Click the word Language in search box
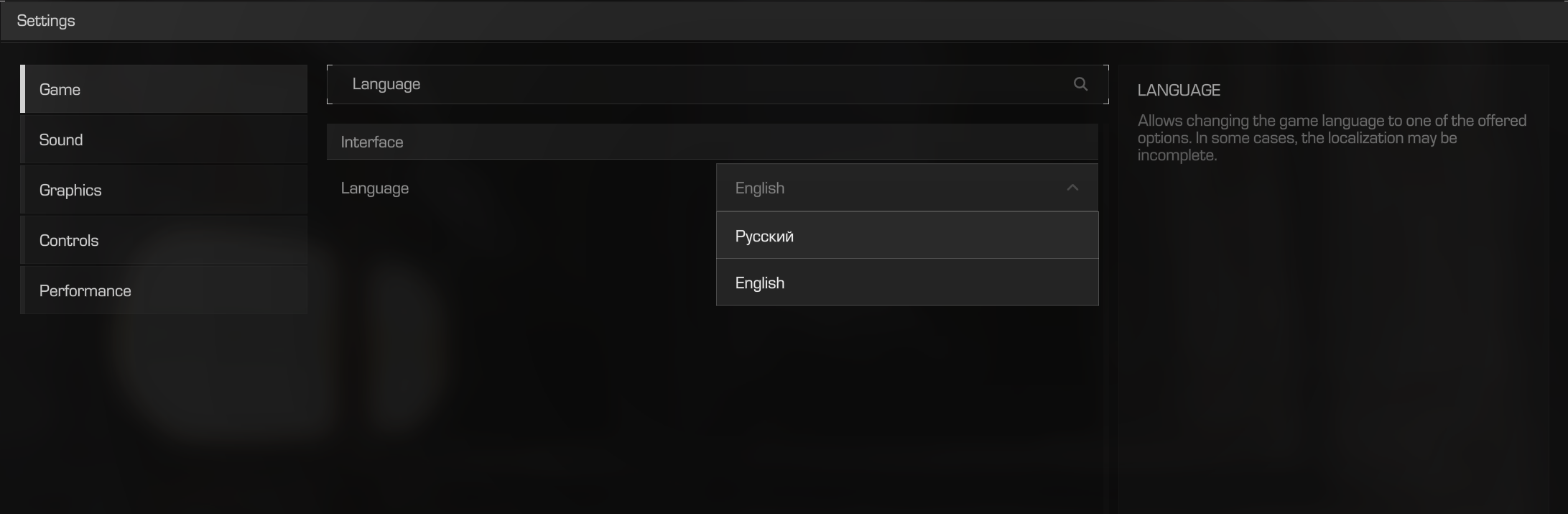This screenshot has height=514, width=1568. (x=386, y=84)
